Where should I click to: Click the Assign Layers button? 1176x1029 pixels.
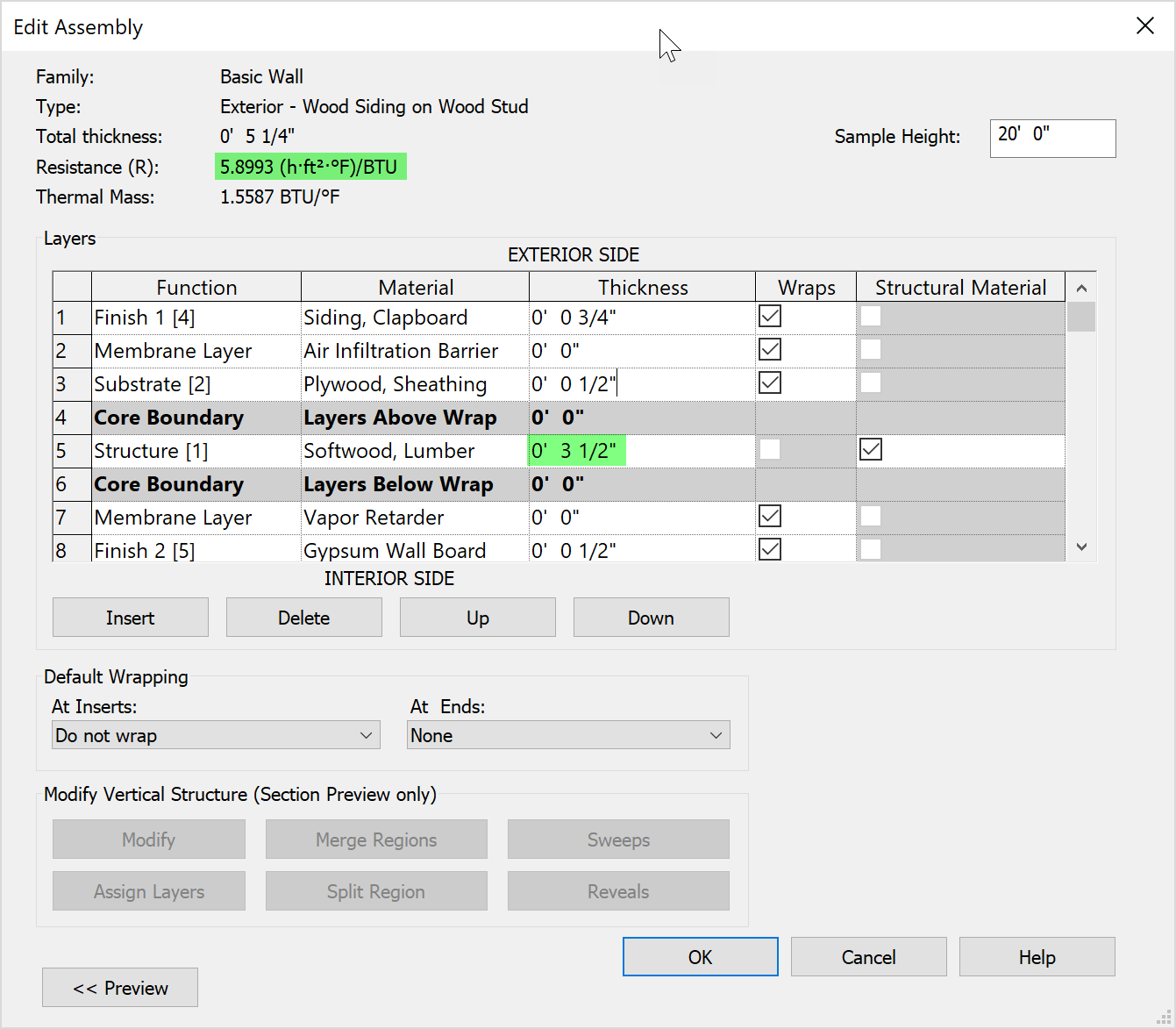[148, 891]
